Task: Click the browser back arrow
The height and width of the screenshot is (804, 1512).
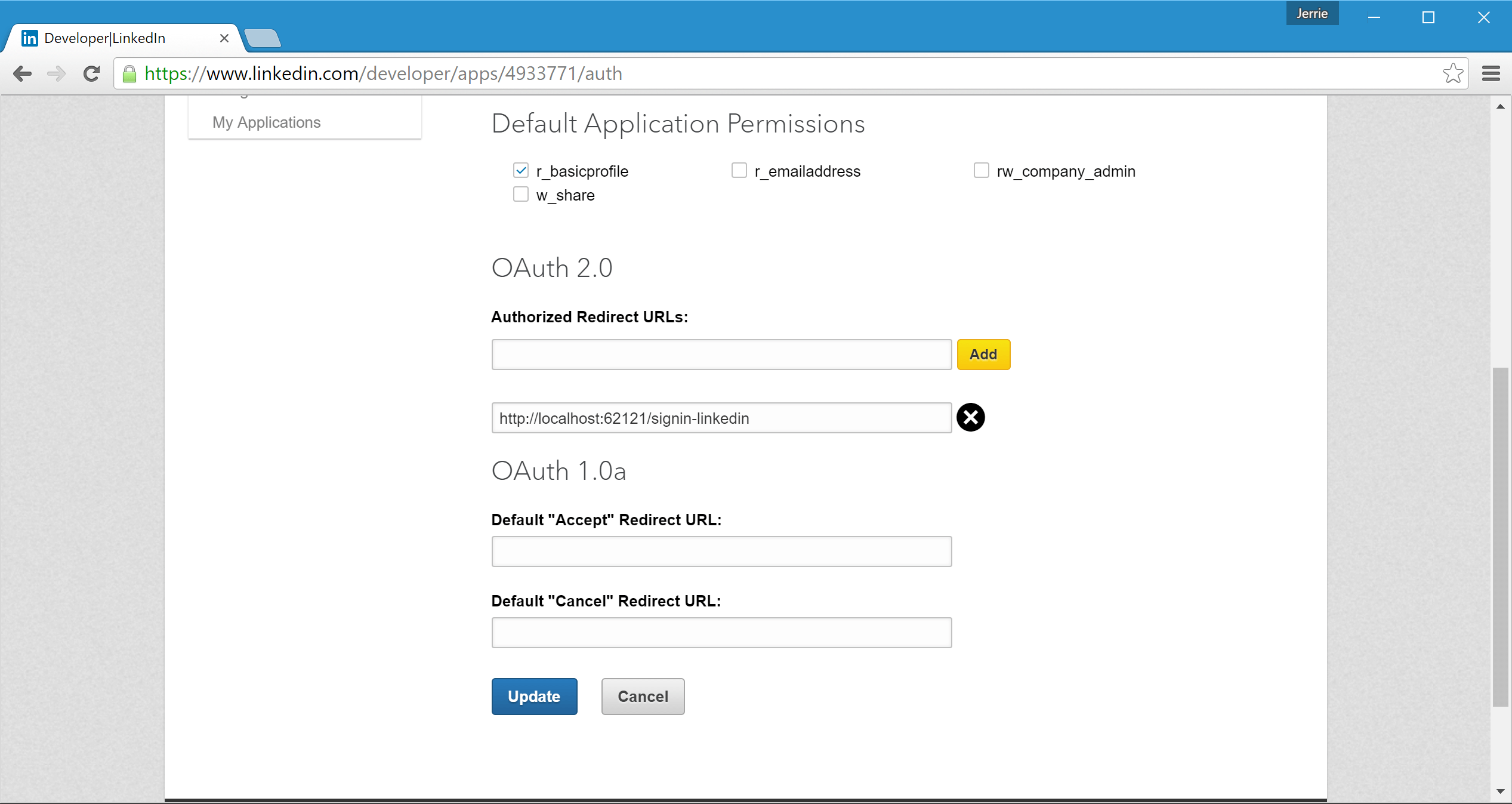Action: coord(22,73)
